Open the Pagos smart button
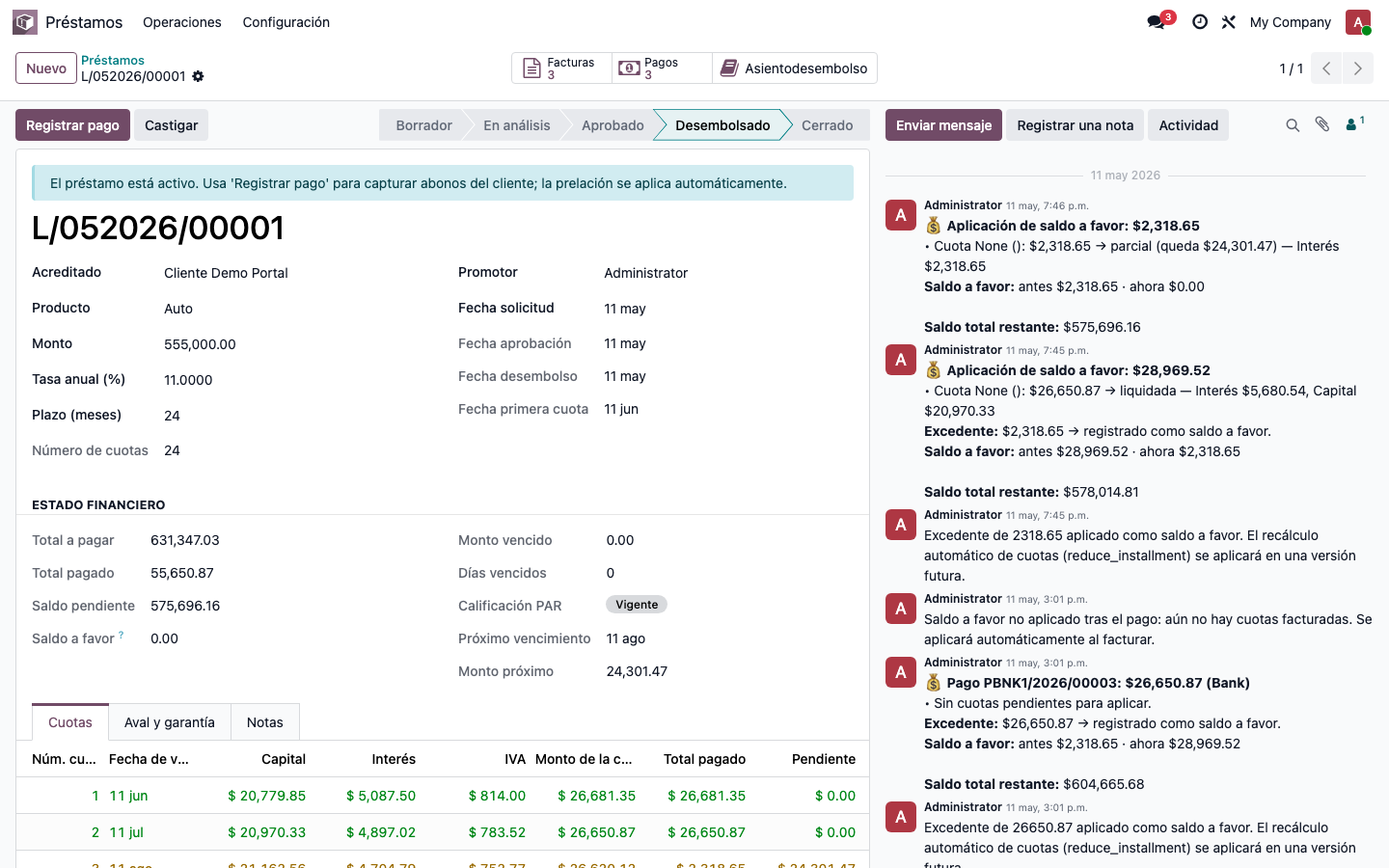The image size is (1389, 868). pos(663,68)
